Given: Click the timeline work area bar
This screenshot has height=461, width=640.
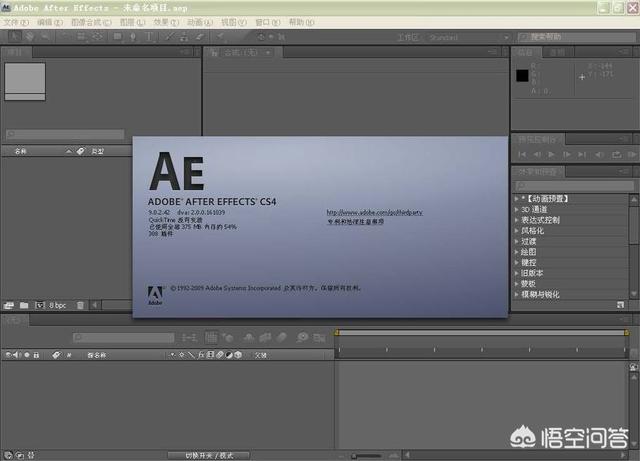Looking at the screenshot, I should click(482, 333).
